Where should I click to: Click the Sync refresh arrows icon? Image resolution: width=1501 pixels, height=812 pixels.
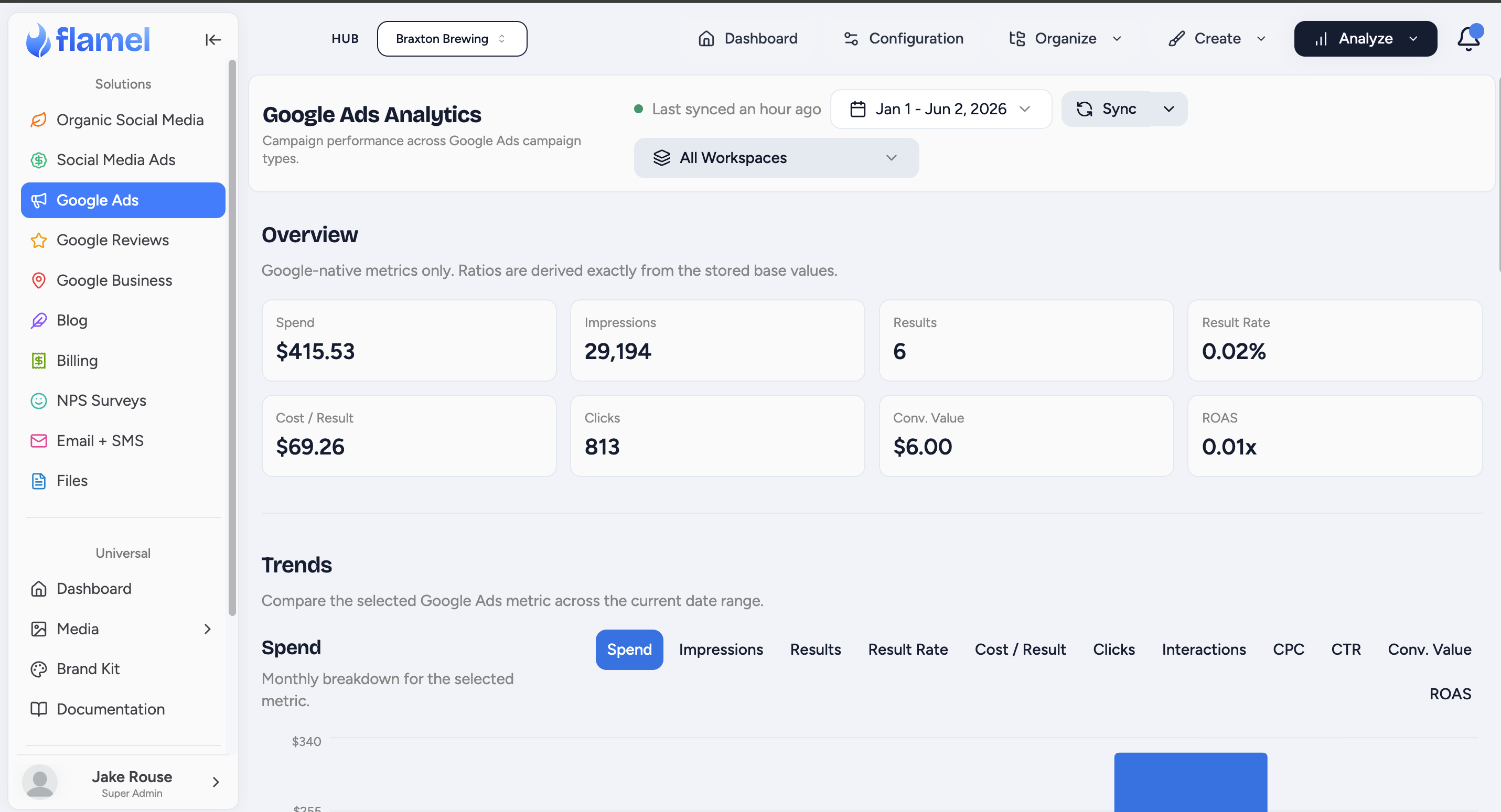coord(1085,109)
